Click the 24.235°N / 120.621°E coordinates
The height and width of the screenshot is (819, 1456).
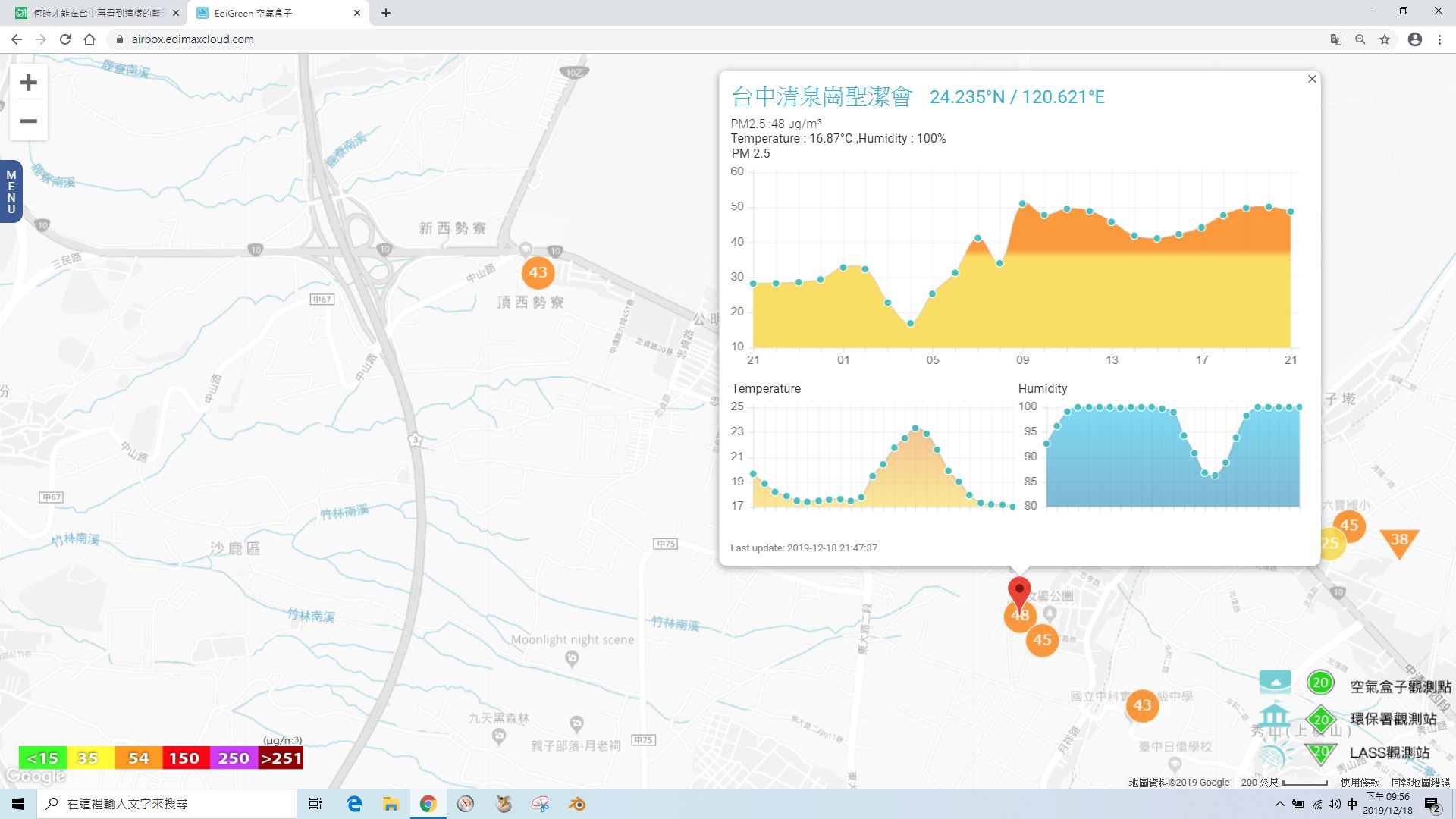(1017, 97)
